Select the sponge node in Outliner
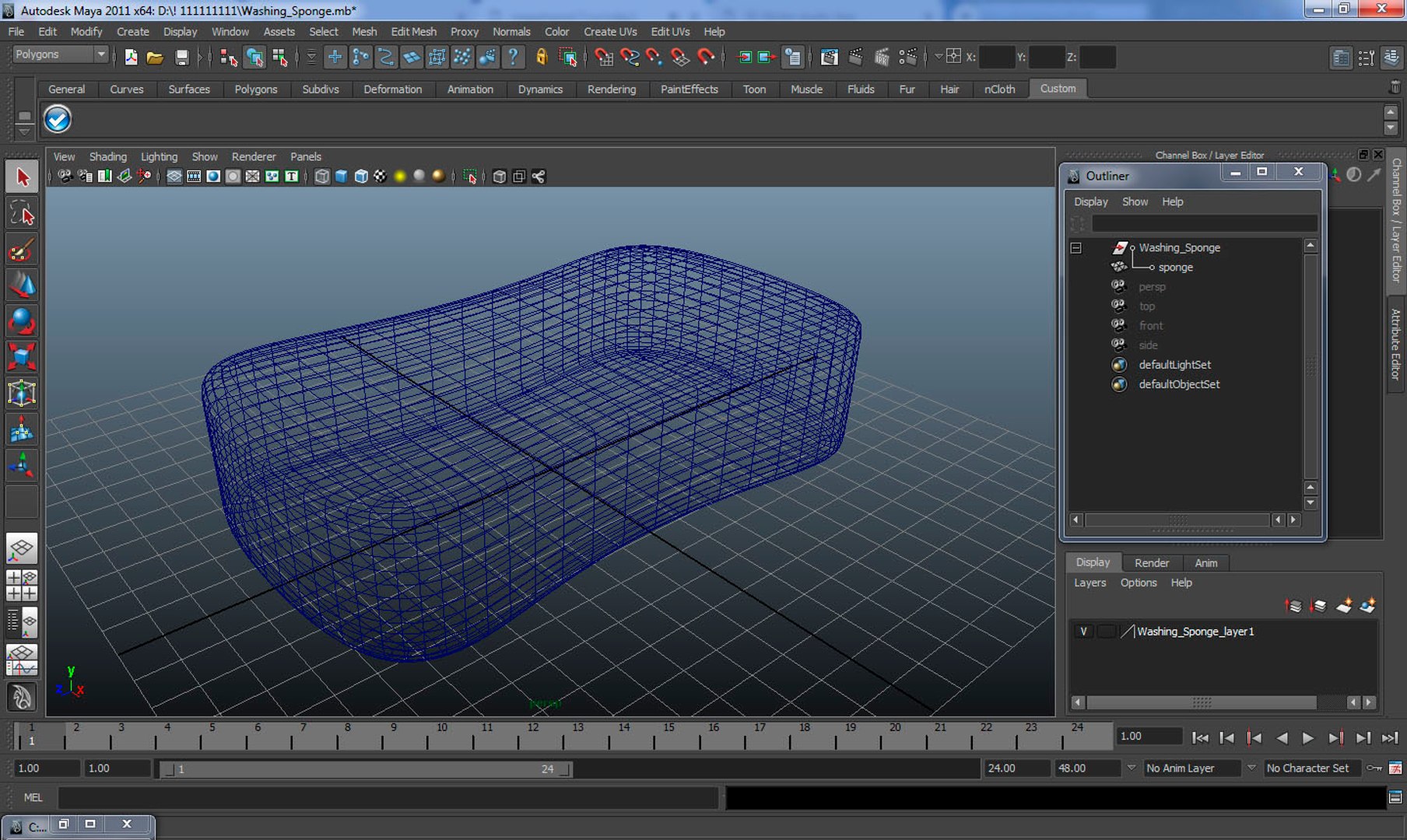This screenshot has height=840, width=1407. (1175, 268)
